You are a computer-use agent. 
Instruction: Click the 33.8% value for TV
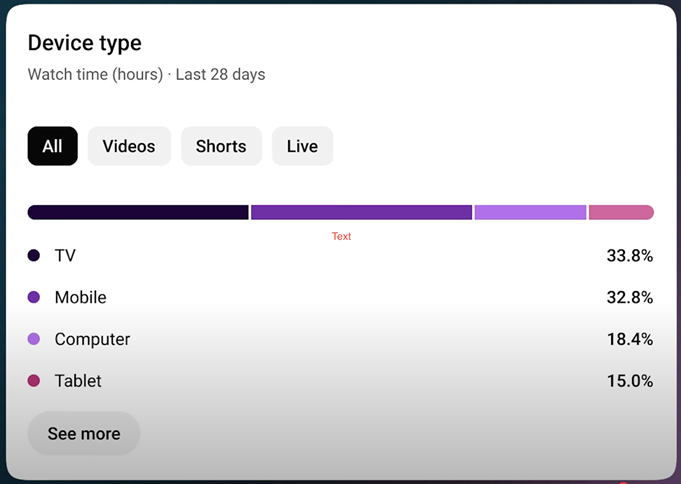tap(630, 256)
